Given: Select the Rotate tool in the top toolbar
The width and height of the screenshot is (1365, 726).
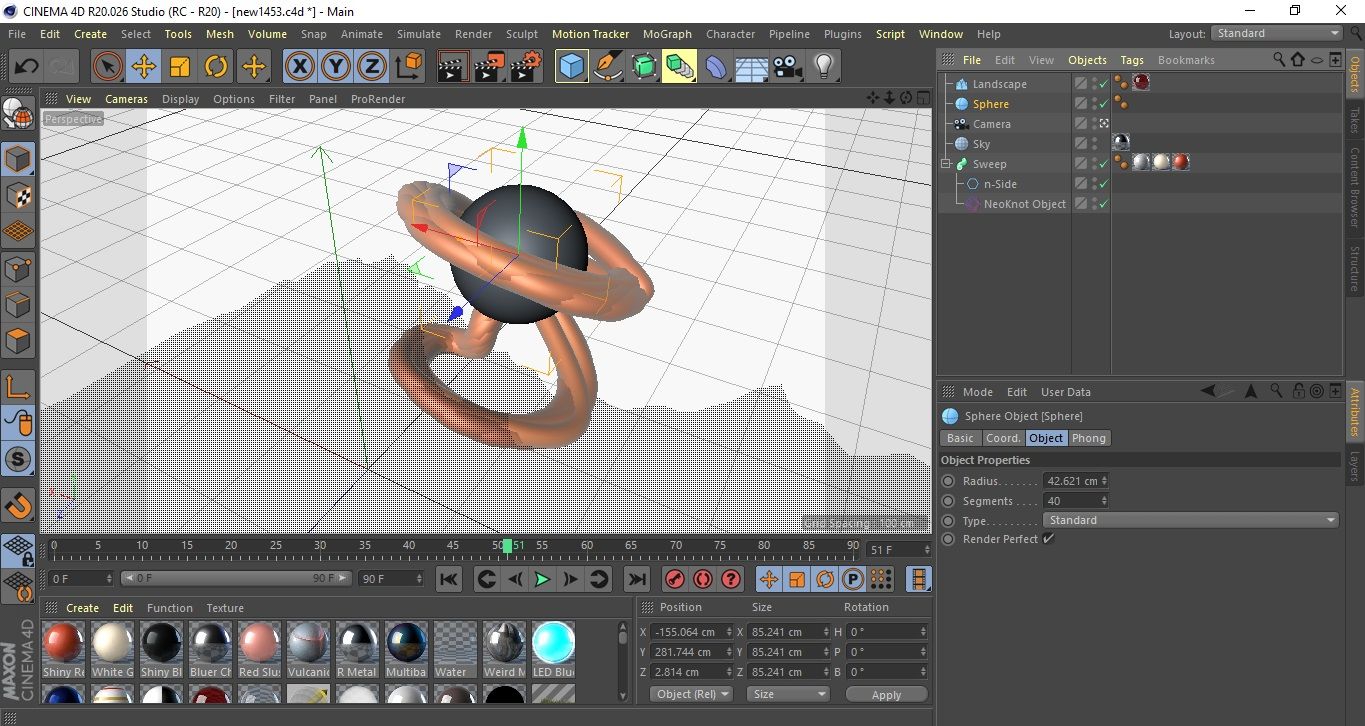Looking at the screenshot, I should click(216, 67).
